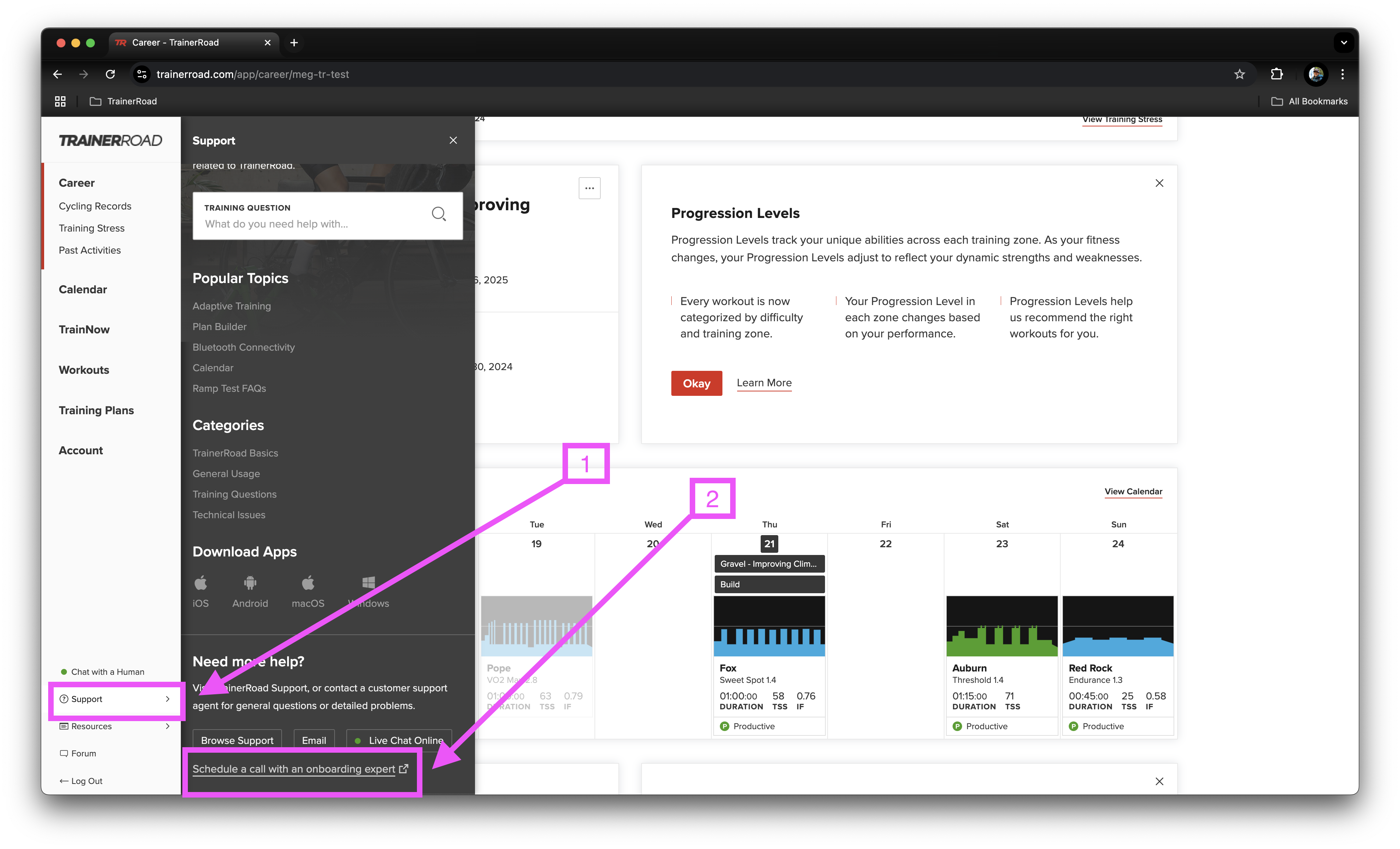The width and height of the screenshot is (1400, 849).
Task: Open the Chrome profile avatar
Action: click(1315, 74)
